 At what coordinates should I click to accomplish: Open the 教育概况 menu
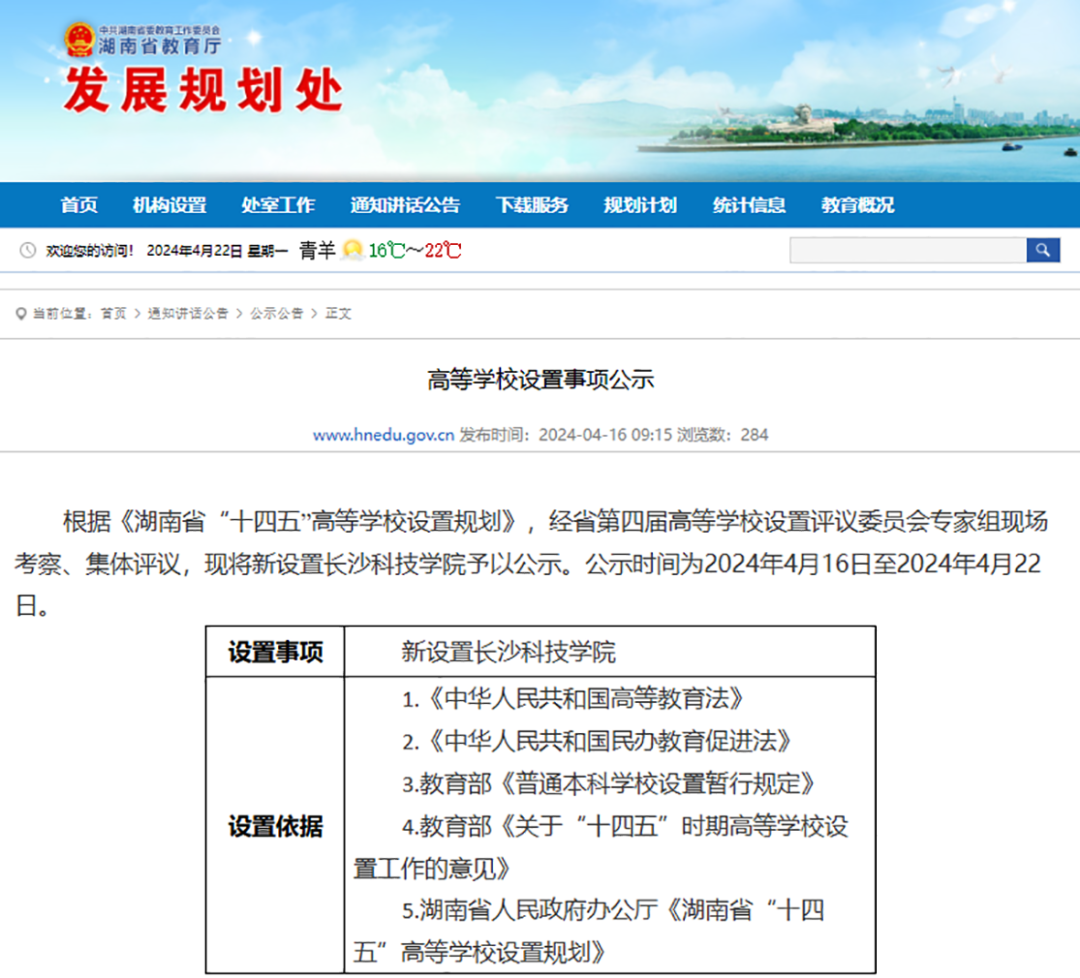[856, 205]
